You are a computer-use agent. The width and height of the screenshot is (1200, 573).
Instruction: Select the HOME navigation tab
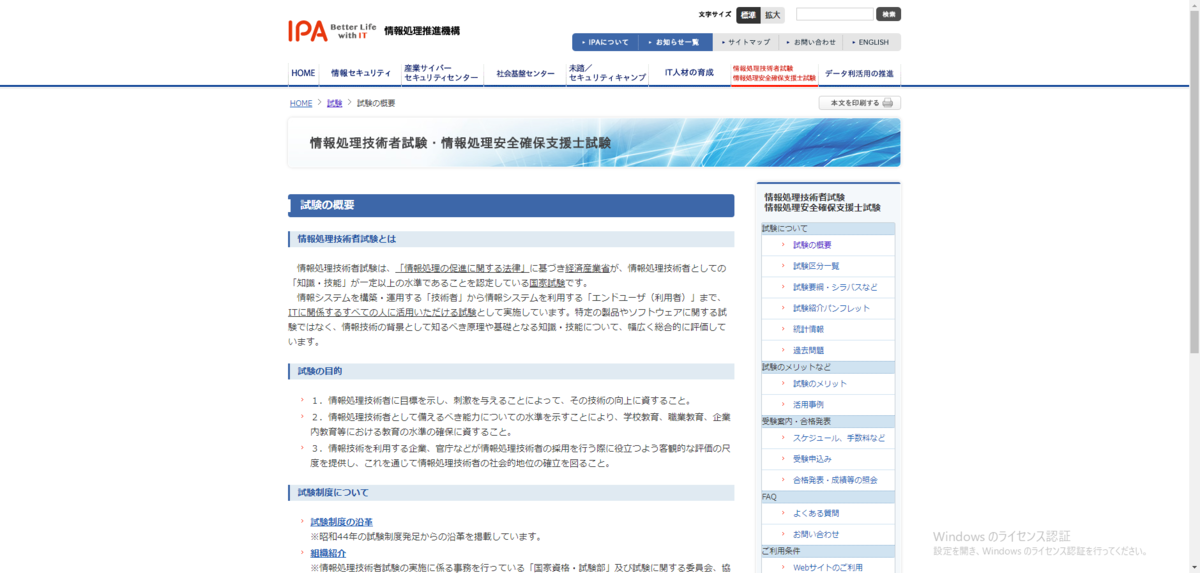pos(303,74)
